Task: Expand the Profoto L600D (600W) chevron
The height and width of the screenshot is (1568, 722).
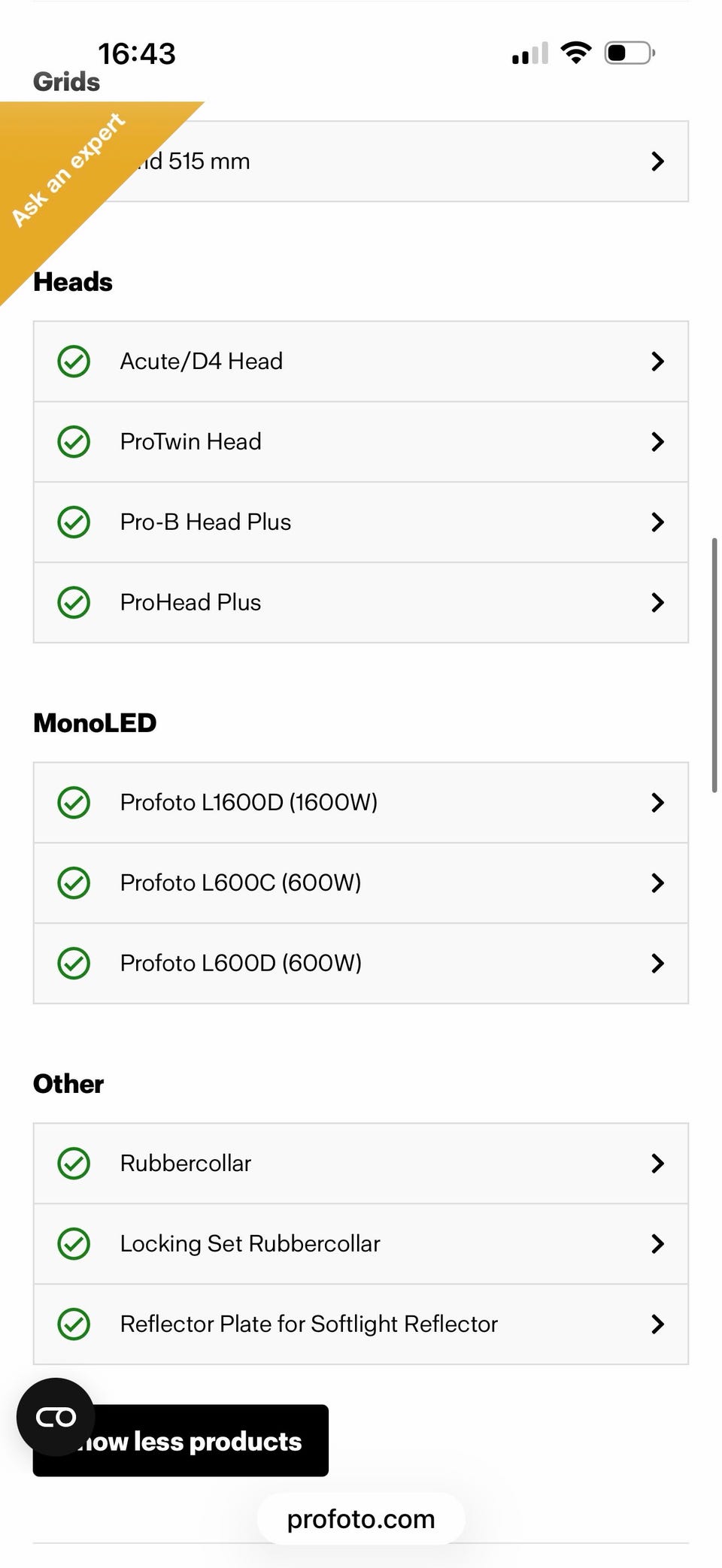Action: [657, 964]
